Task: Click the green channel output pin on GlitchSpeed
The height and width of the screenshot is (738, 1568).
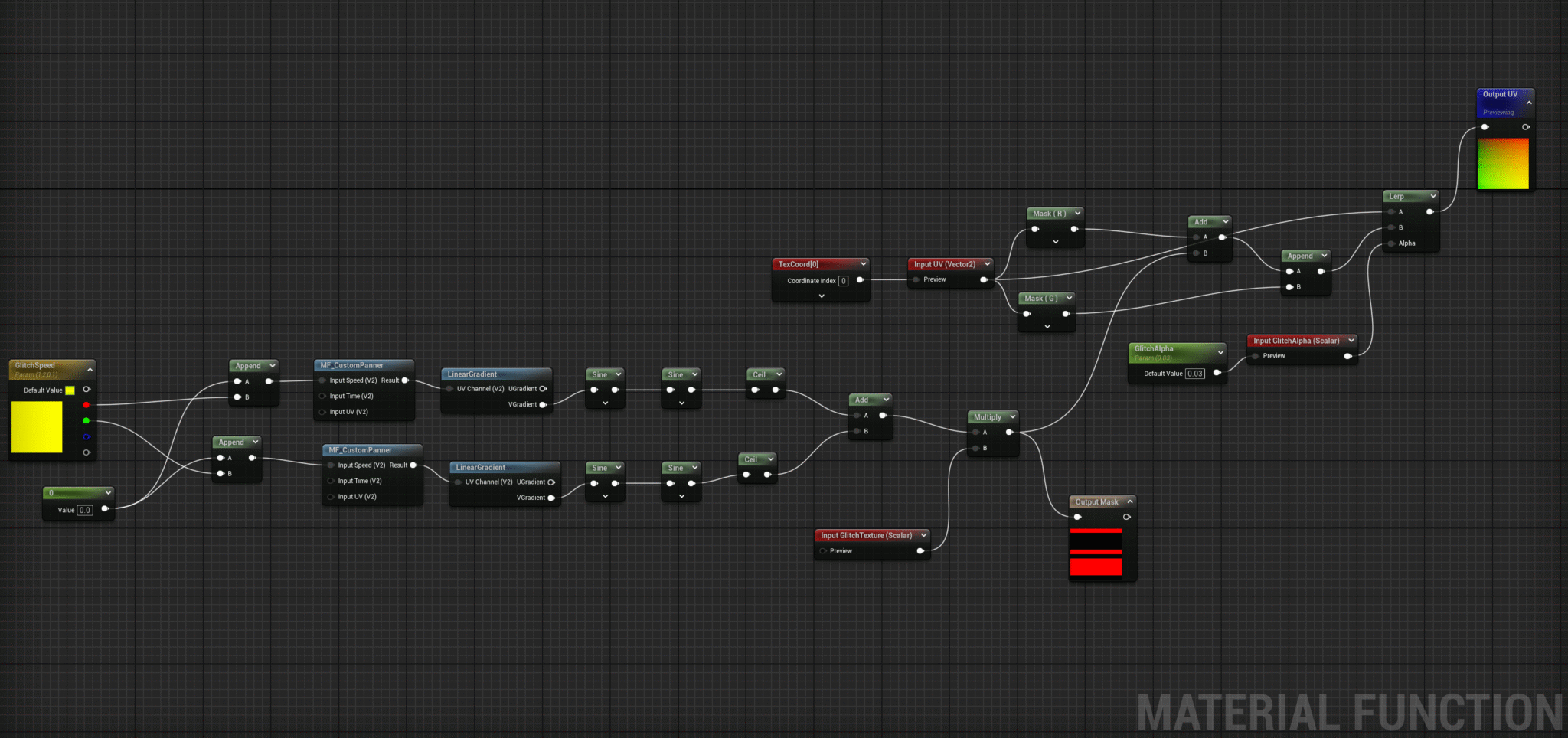Action: (86, 420)
